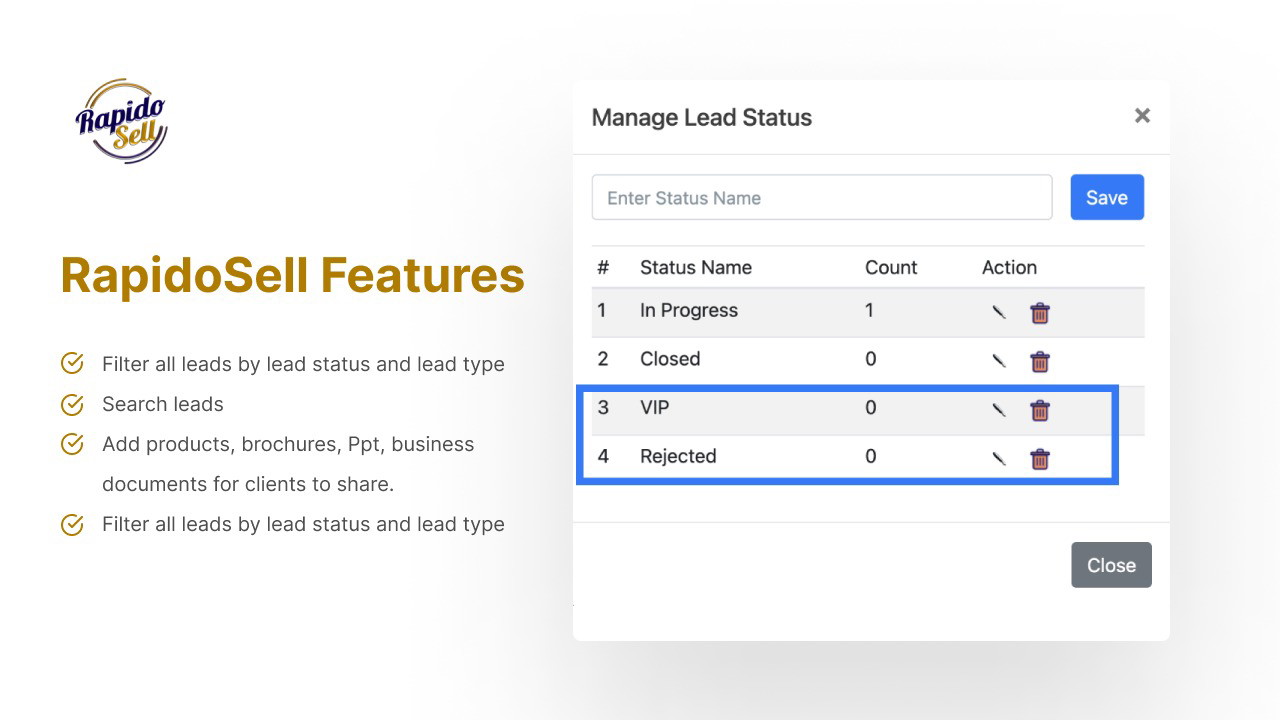Dismiss the Manage Lead Status dialog with X
Screen dimensions: 1280x720
(1142, 116)
